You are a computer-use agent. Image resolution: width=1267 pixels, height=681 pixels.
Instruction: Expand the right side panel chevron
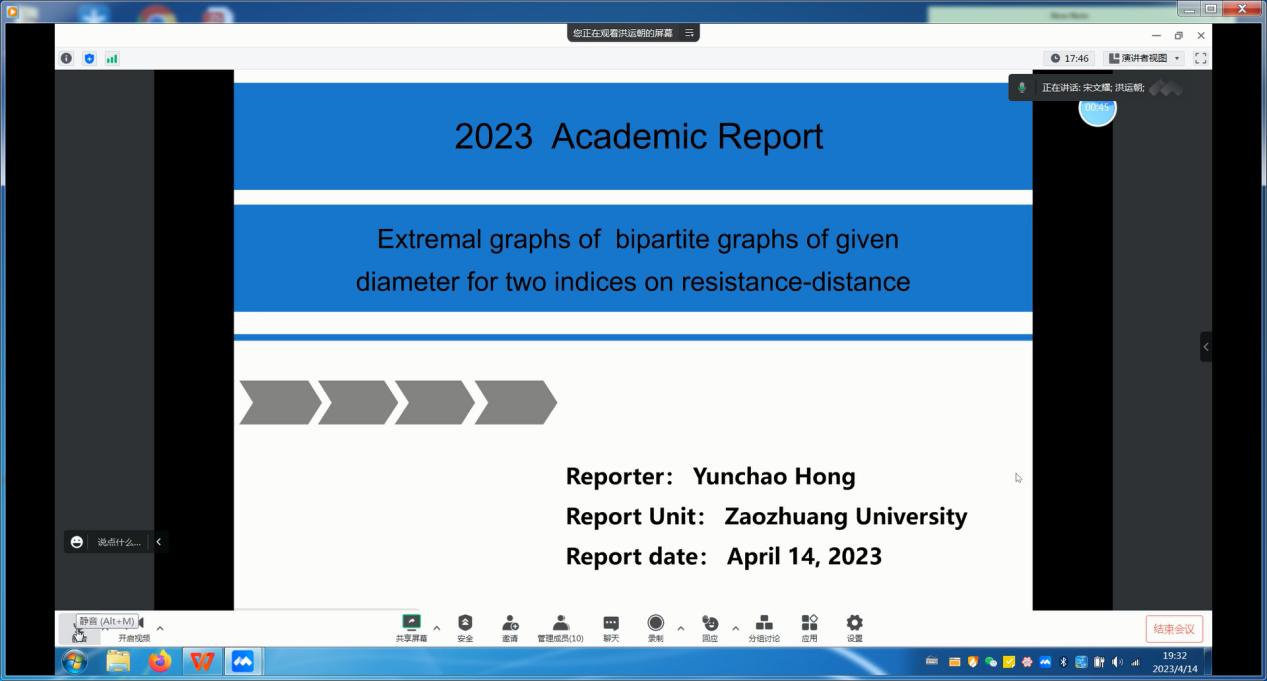point(1206,347)
